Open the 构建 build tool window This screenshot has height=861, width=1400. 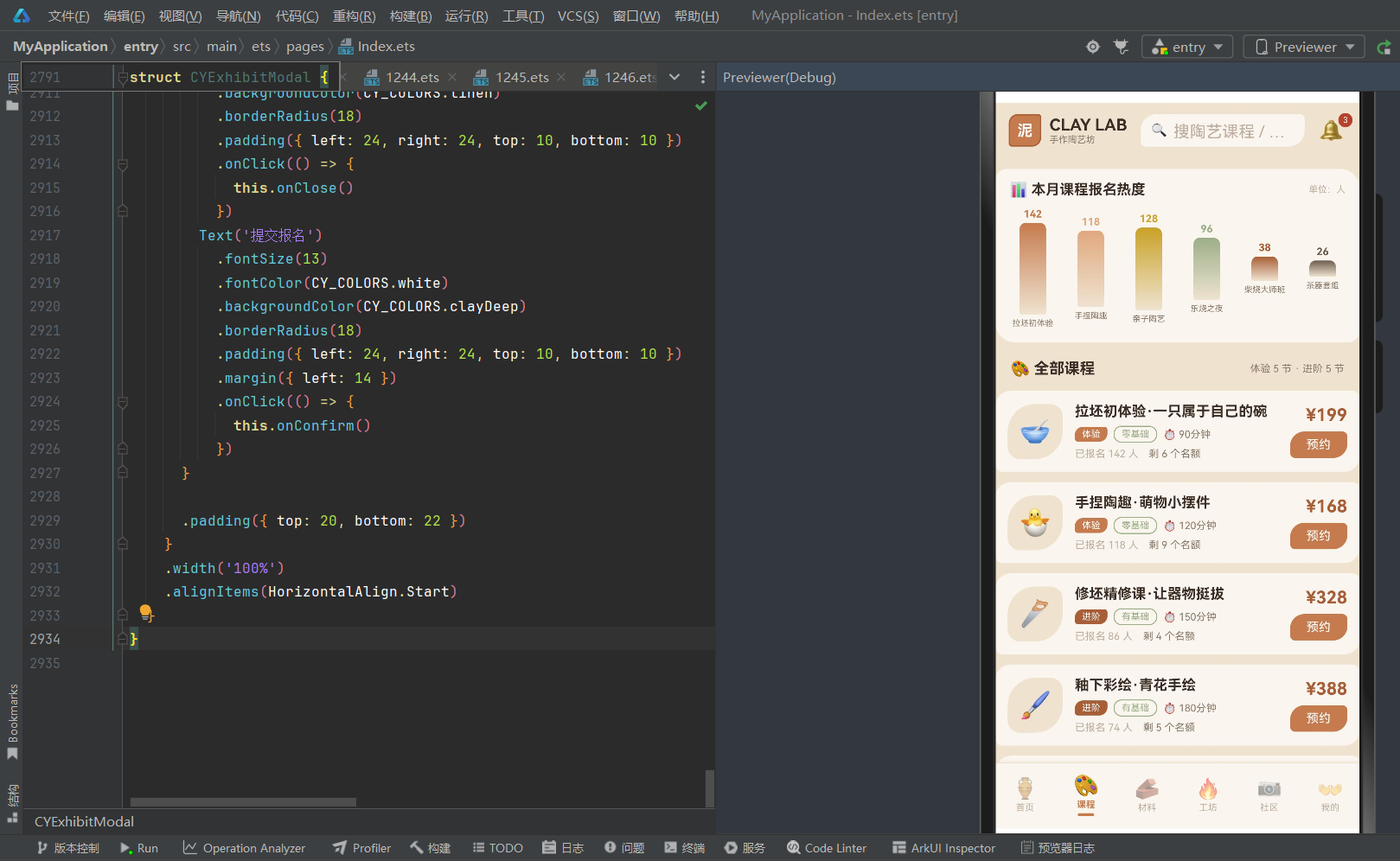pyautogui.click(x=430, y=848)
